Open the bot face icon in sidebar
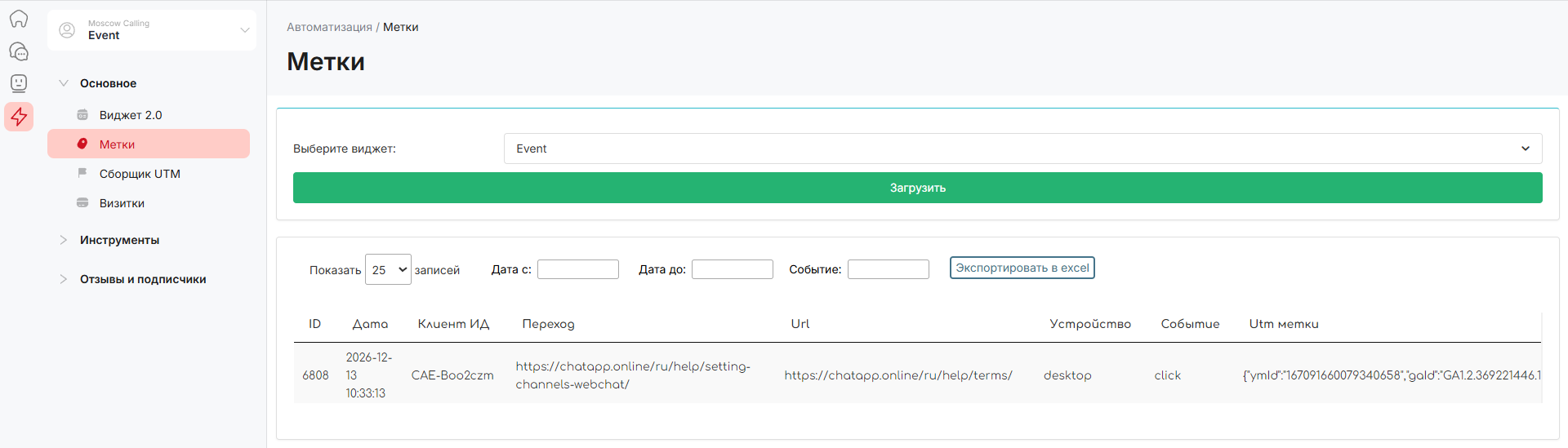 tap(19, 83)
